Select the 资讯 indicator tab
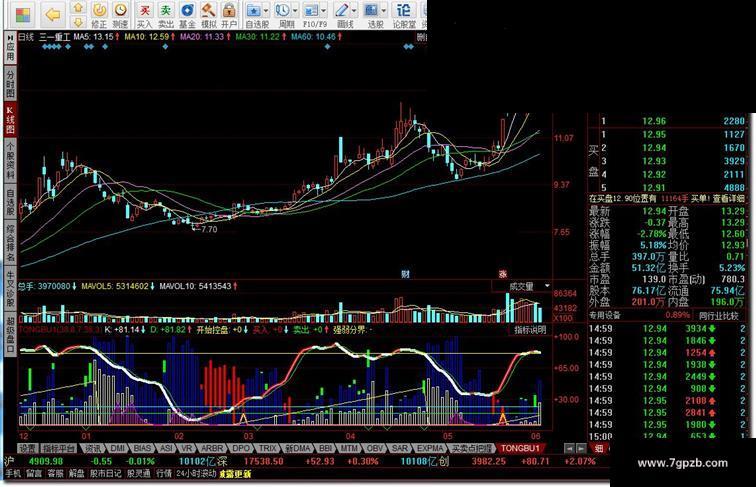Viewport: 756px width, 487px height. (93, 448)
